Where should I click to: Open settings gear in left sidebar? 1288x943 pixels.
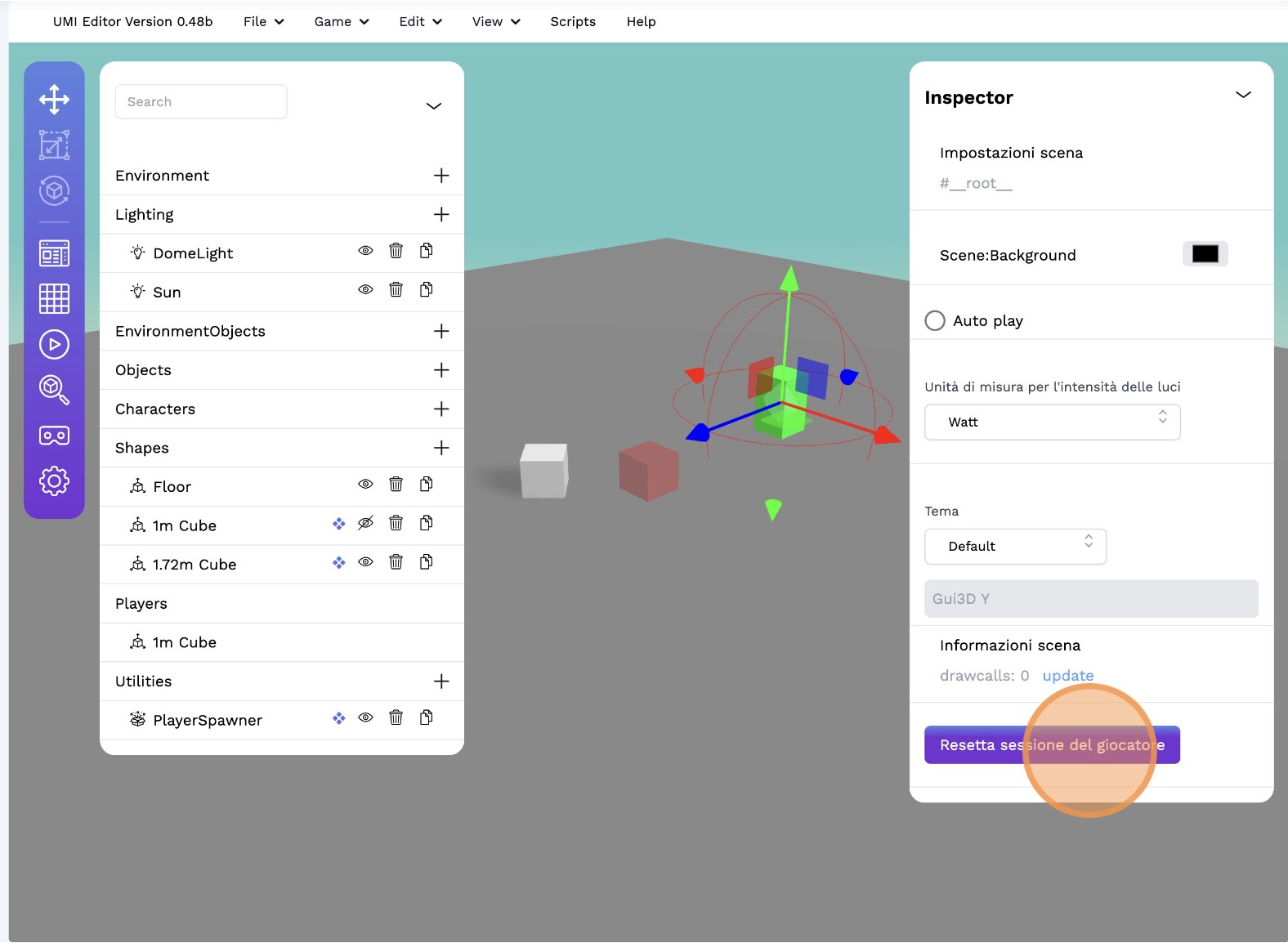point(54,481)
